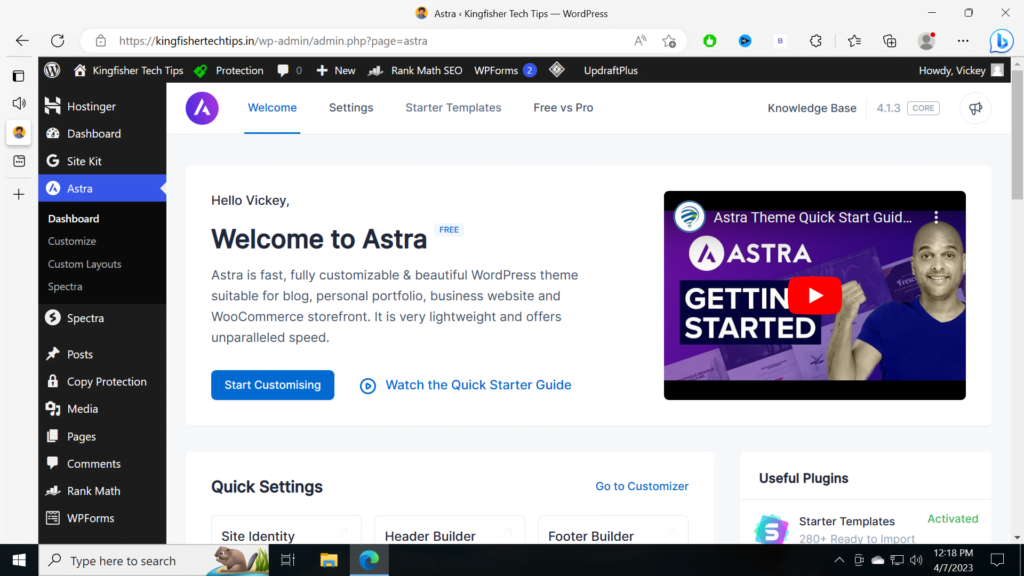
Task: Open the Howdy, Vickey profile menu
Action: (x=961, y=70)
